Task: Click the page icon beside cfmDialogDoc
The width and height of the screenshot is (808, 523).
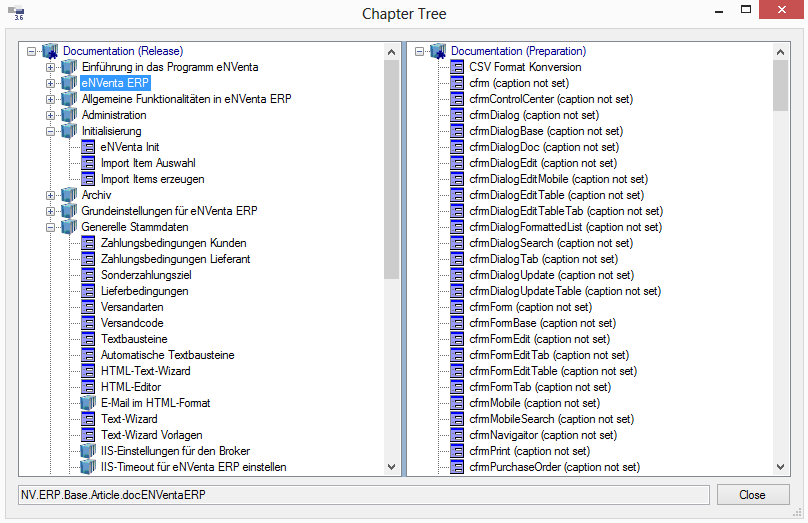Action: (x=457, y=147)
